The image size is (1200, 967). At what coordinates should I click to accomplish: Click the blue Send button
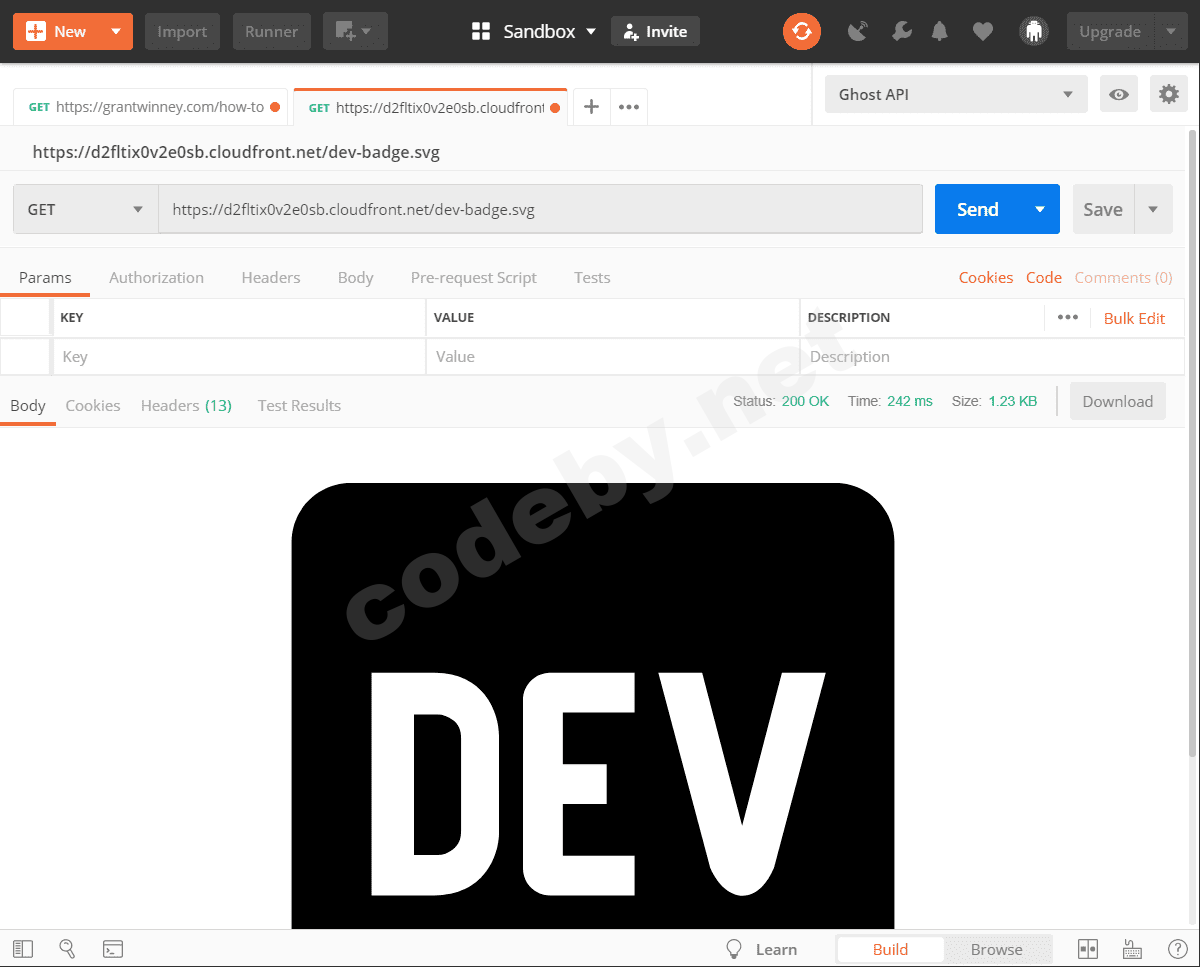point(977,209)
